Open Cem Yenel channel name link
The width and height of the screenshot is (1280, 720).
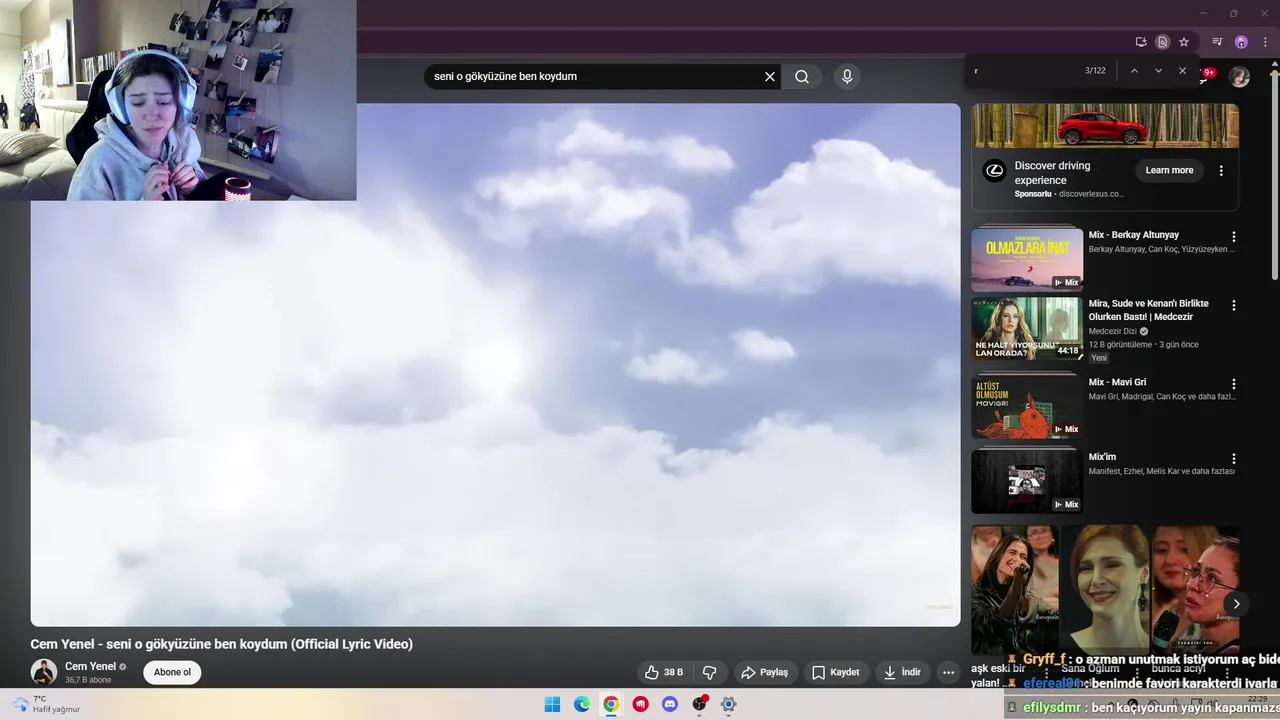(90, 666)
